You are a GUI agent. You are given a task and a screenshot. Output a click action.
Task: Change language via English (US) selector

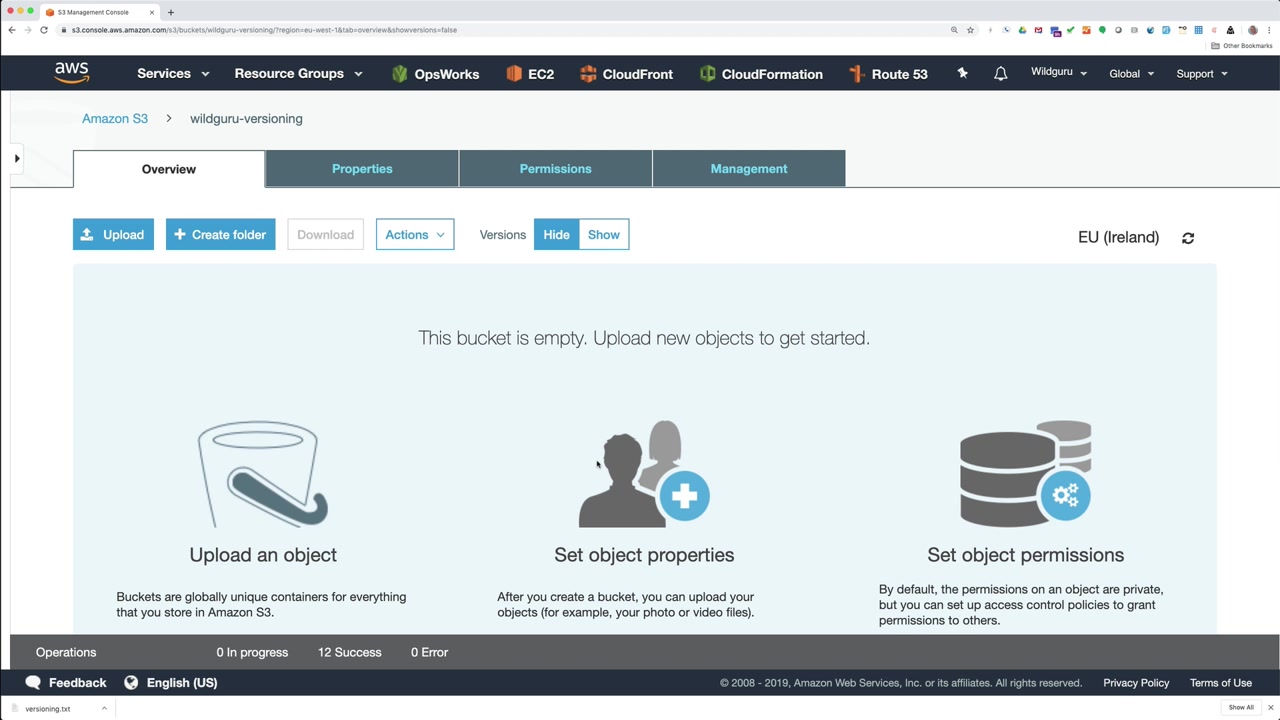(170, 683)
